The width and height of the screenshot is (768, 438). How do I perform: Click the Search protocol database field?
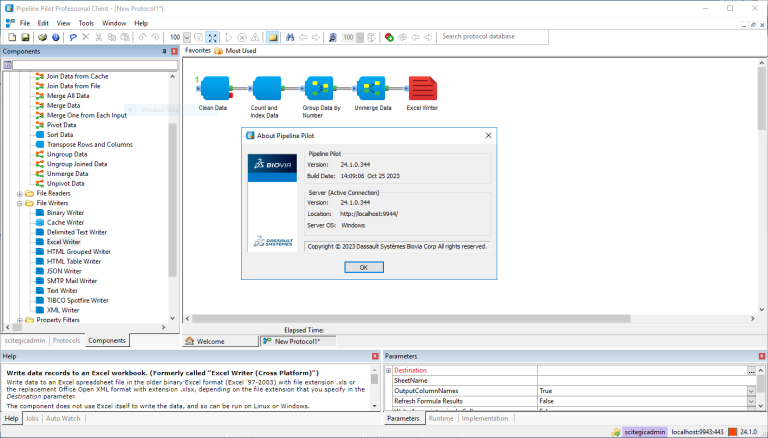(493, 37)
